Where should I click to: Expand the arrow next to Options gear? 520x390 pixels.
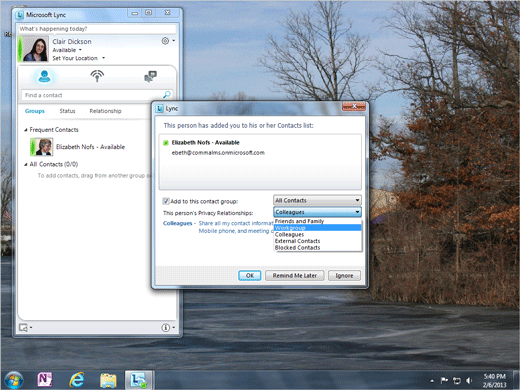coord(174,41)
